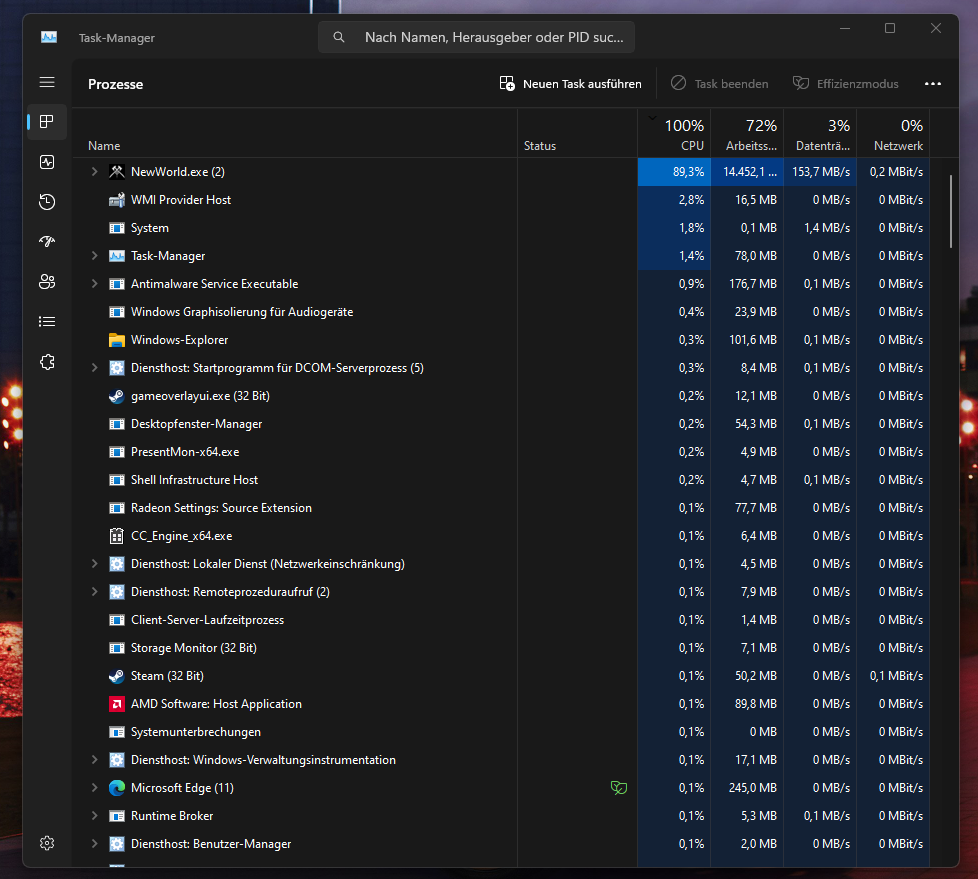Click the 89,3% CPU cell of NewWorld.exe
The height and width of the screenshot is (879, 978).
pos(674,172)
